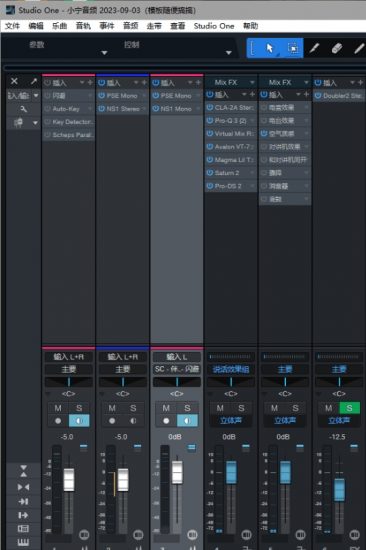This screenshot has height=550, width=366.
Task: Bypass the Saturn 2 plugin
Action: pos(210,173)
